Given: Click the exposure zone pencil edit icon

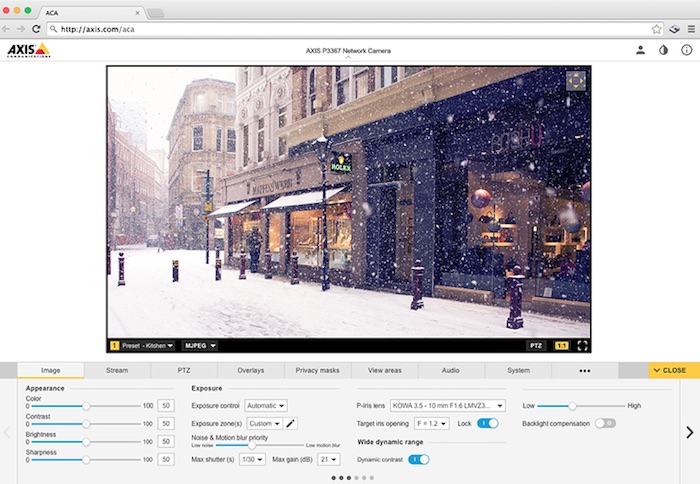Looking at the screenshot, I should click(x=291, y=423).
